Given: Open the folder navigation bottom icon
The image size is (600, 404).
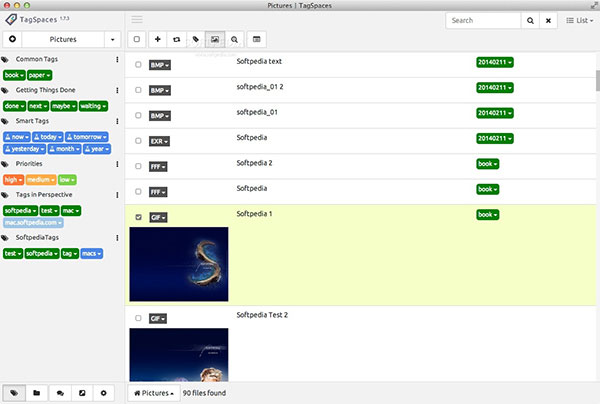Looking at the screenshot, I should 37,393.
